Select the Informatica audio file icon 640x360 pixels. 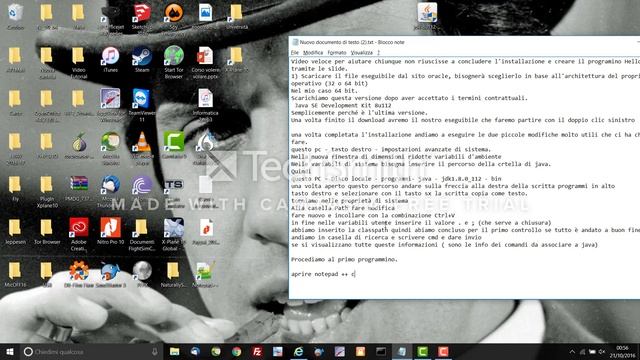point(205,105)
